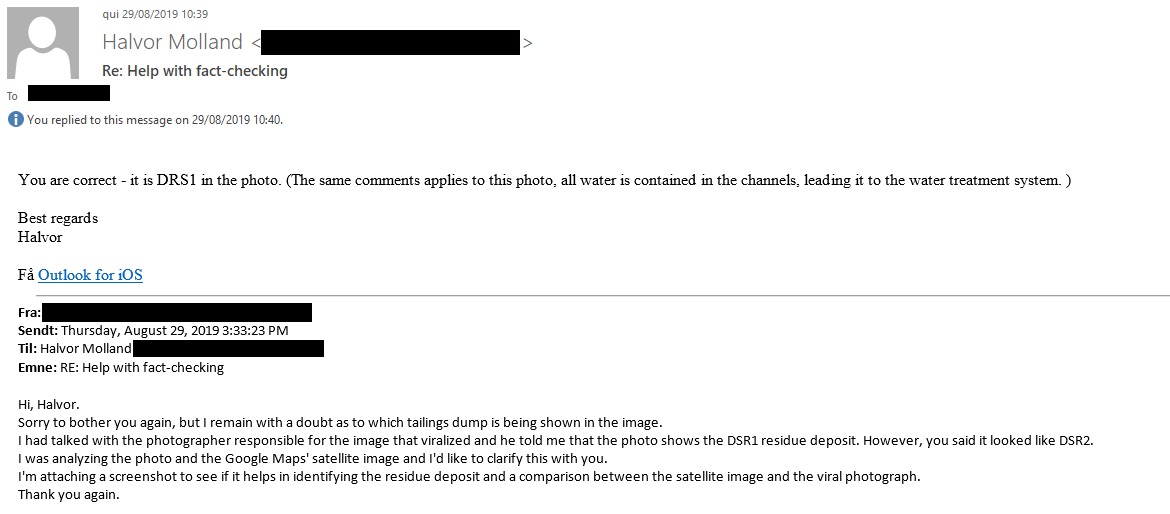
Task: Click subject line "Re: Help with fact-checking"
Action: 195,71
